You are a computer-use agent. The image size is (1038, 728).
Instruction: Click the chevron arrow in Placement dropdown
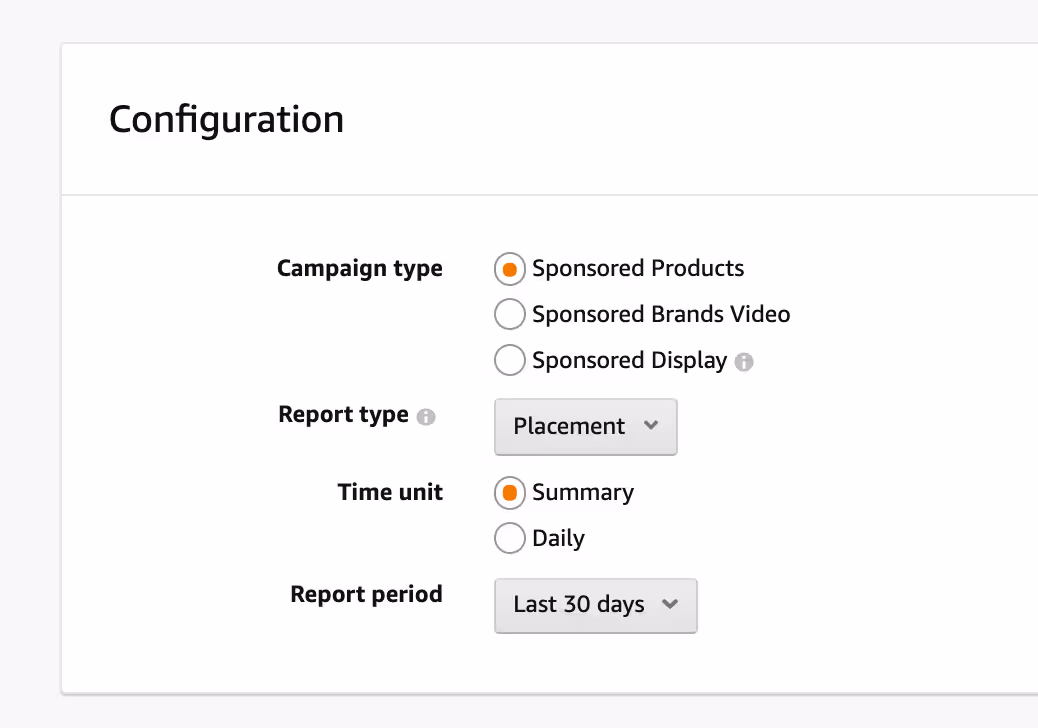click(x=651, y=425)
